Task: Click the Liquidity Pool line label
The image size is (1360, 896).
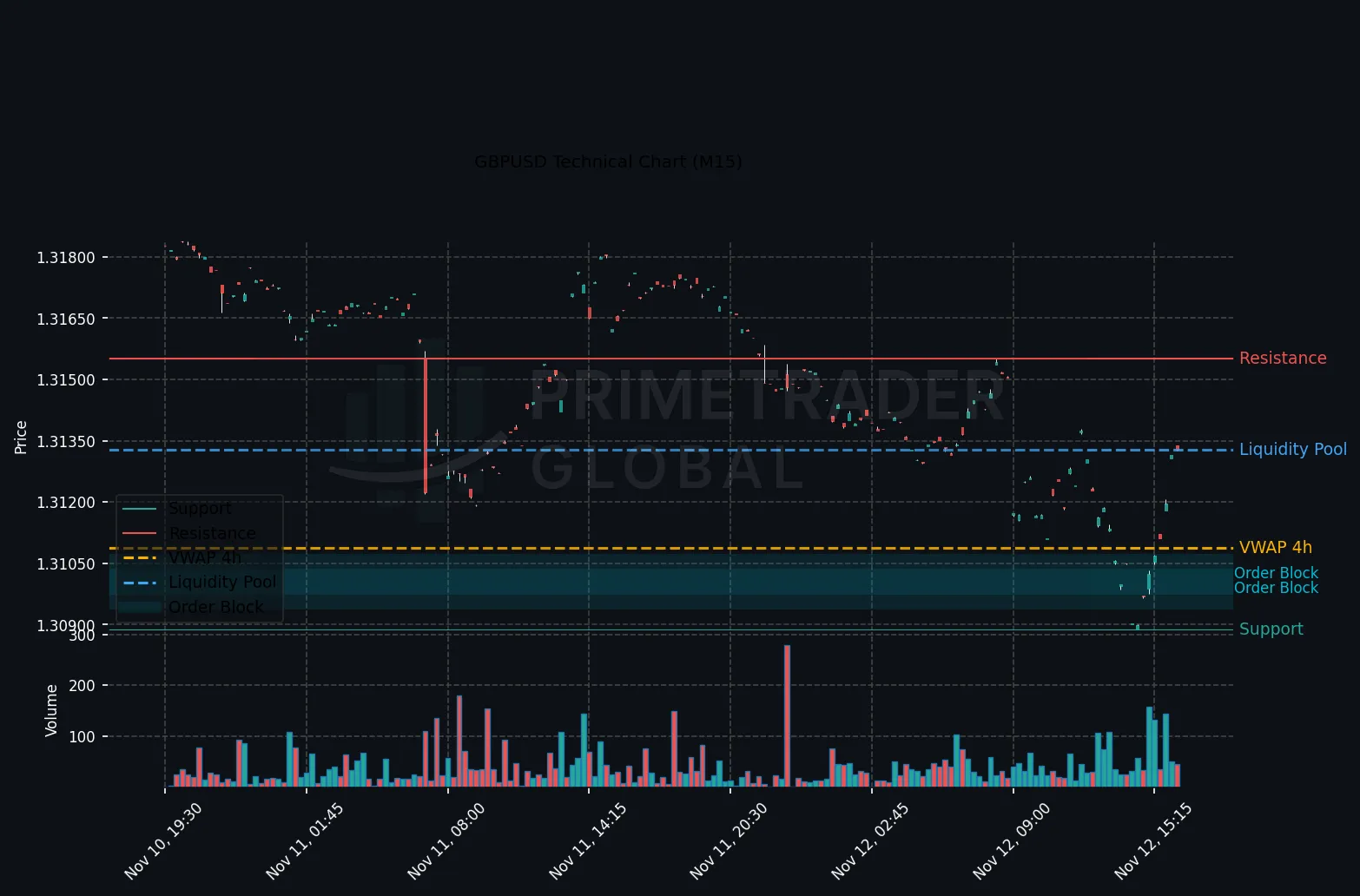Action: [x=1293, y=450]
